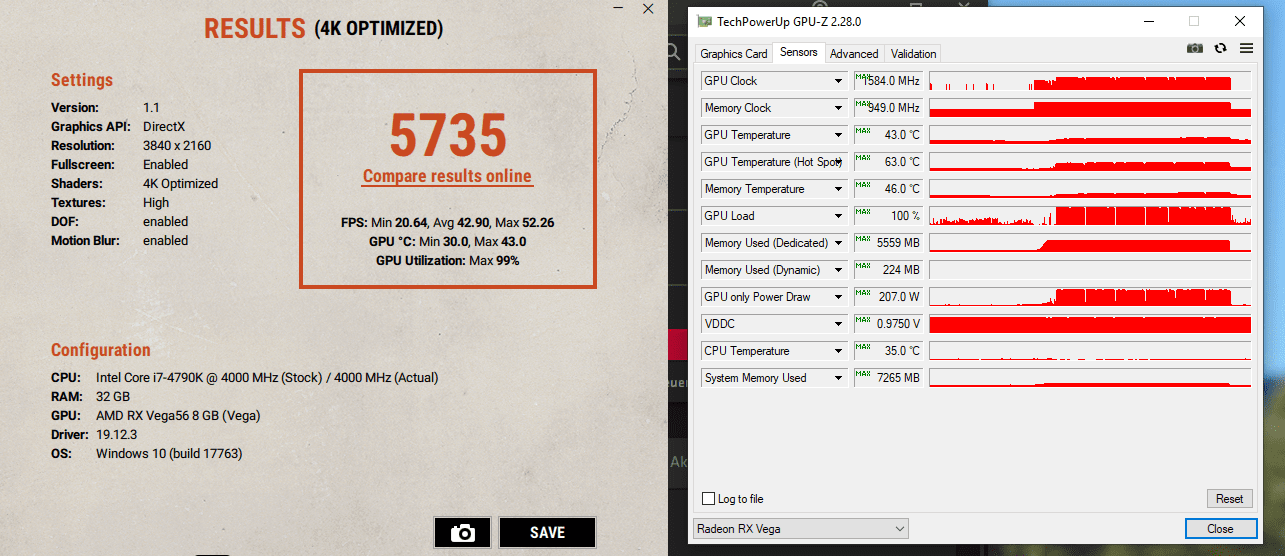This screenshot has height=556, width=1285.
Task: Click the GPU Clock history graph
Action: click(1090, 81)
